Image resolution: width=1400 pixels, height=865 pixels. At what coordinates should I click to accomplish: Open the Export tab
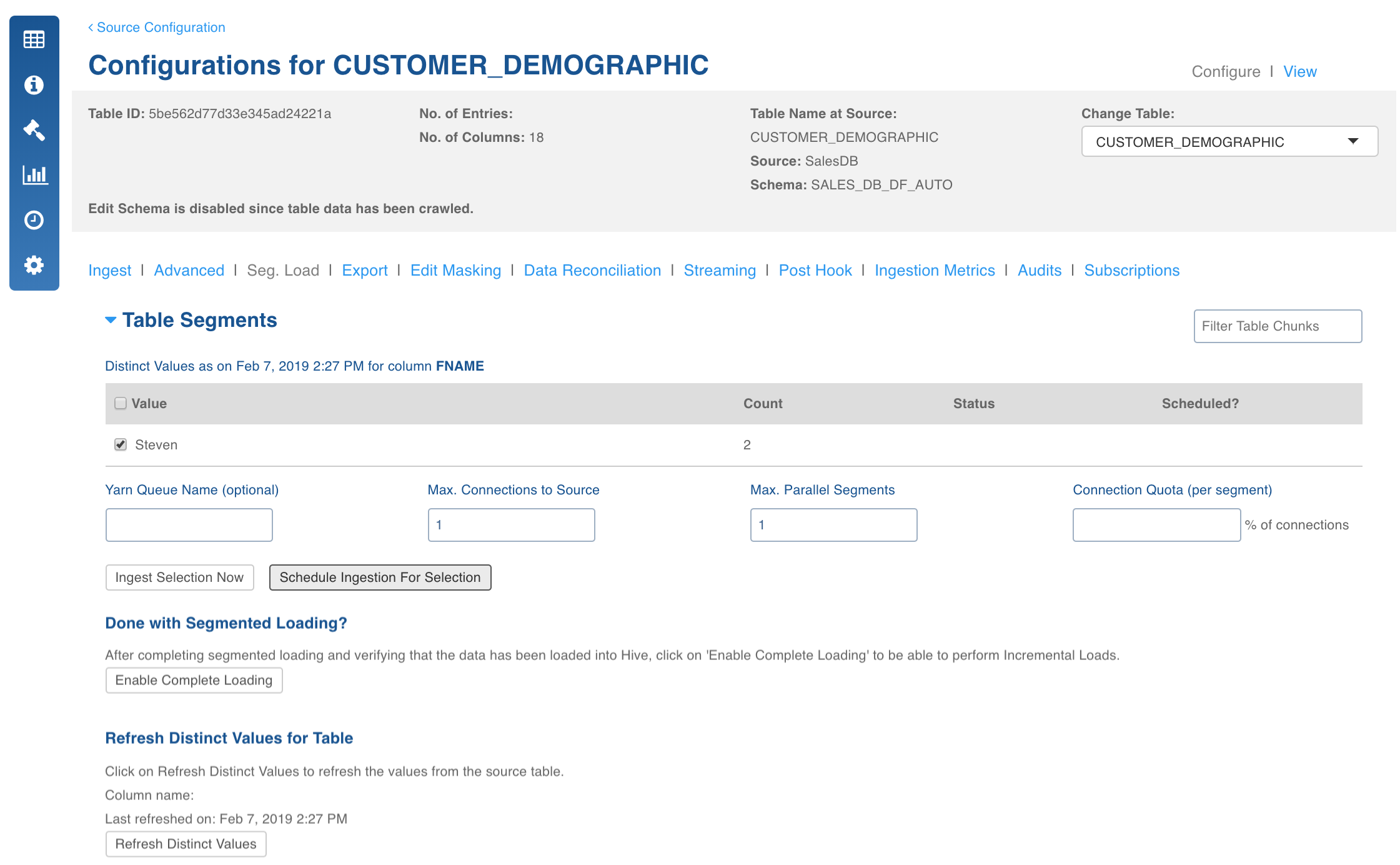pos(365,270)
